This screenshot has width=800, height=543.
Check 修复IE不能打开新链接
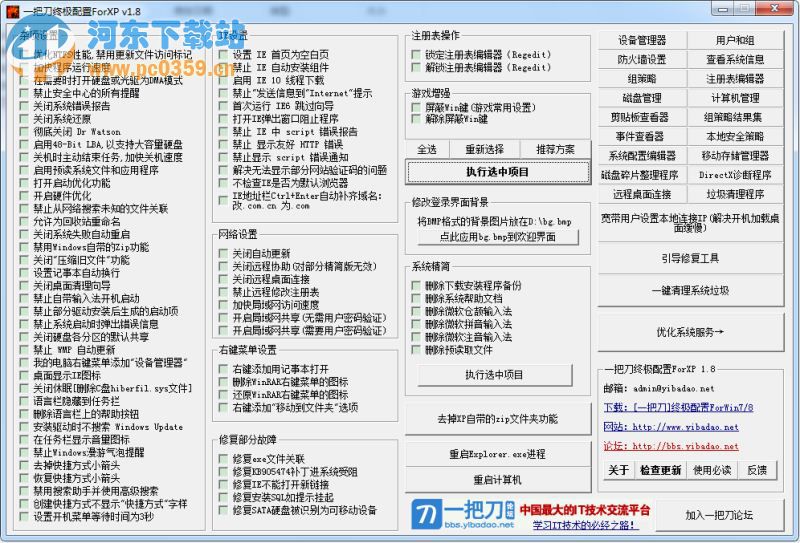coord(223,484)
